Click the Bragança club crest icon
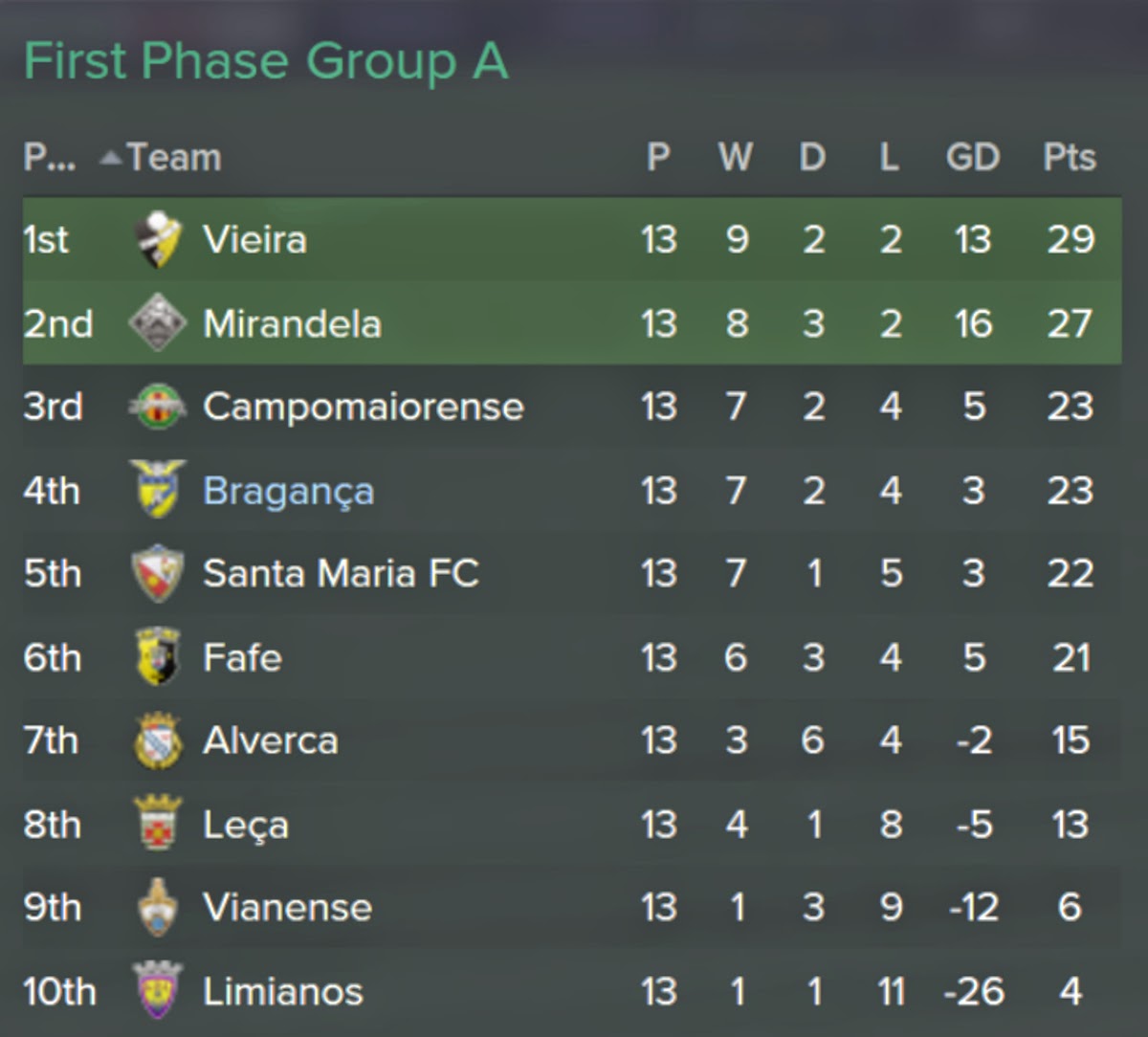Viewport: 1148px width, 1037px height. [x=158, y=490]
